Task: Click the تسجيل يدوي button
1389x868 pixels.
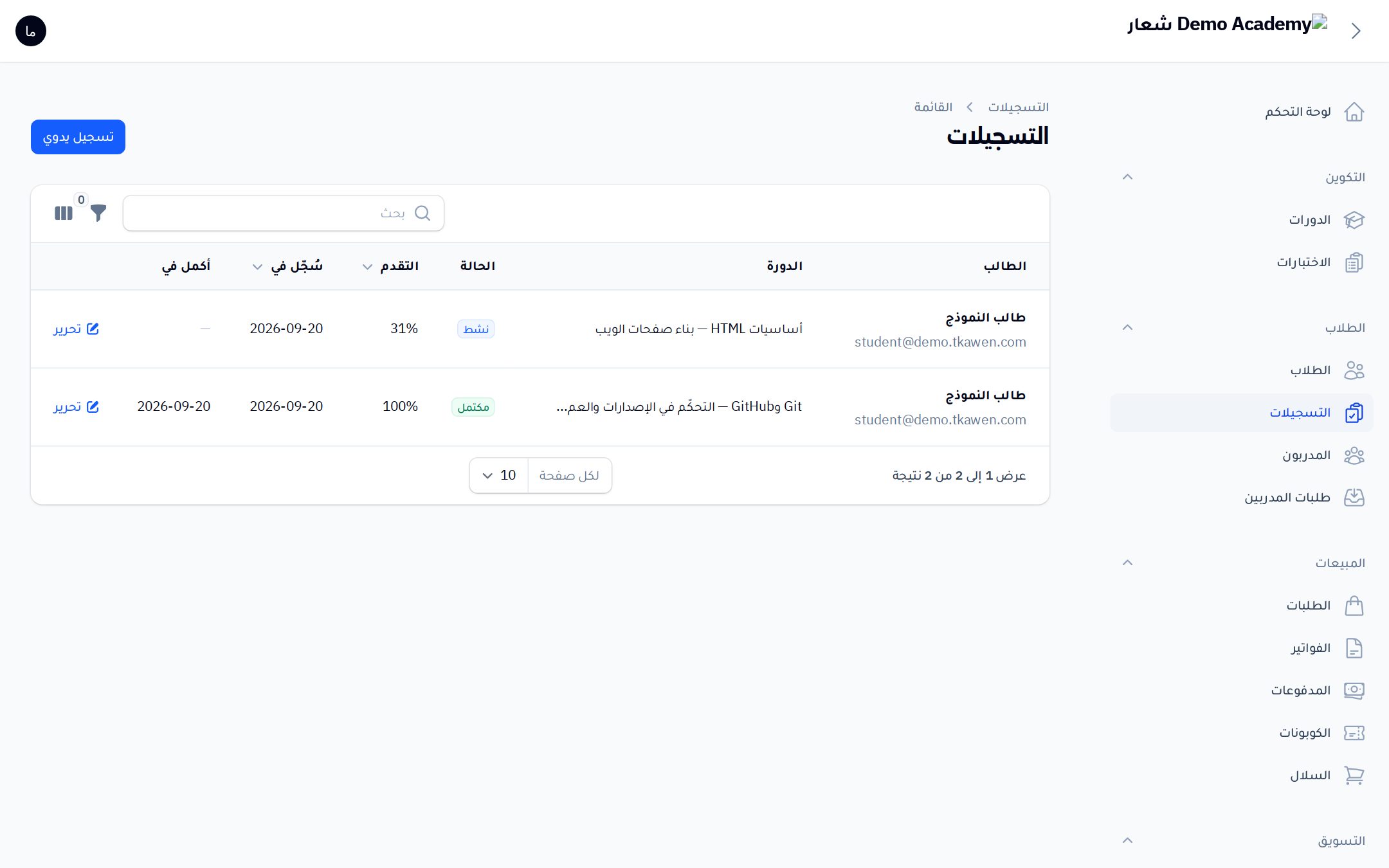Action: point(78,137)
